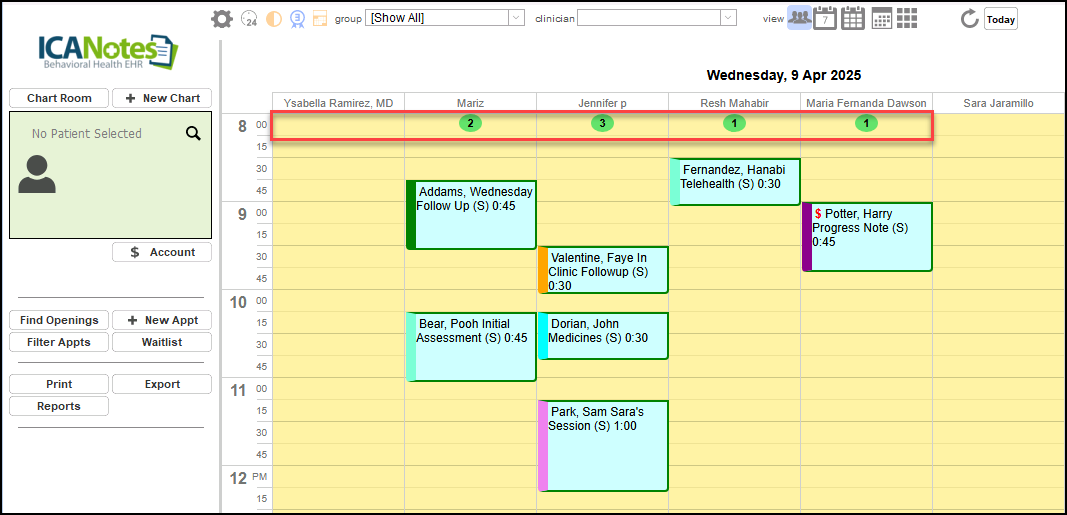Image resolution: width=1067 pixels, height=515 pixels.
Task: Select Park, Sam Sara's Session appointment
Action: coord(603,445)
